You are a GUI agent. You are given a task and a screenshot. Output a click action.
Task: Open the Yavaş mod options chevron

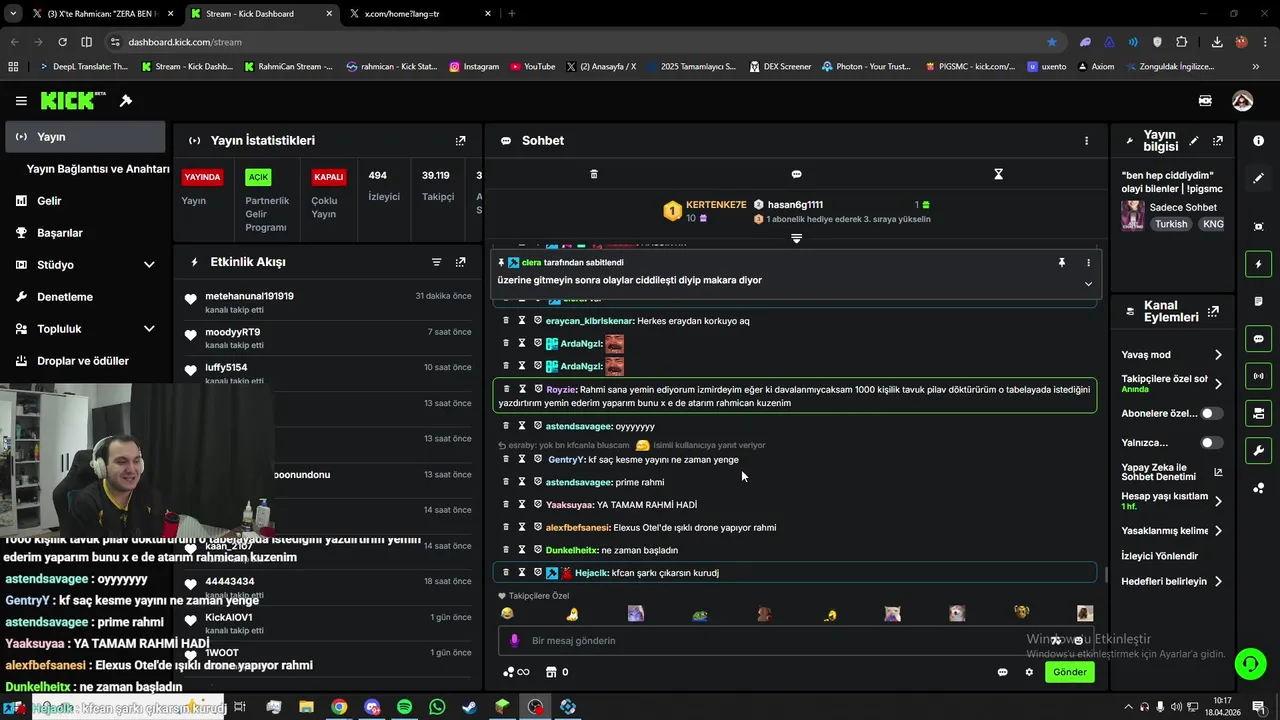coord(1218,355)
